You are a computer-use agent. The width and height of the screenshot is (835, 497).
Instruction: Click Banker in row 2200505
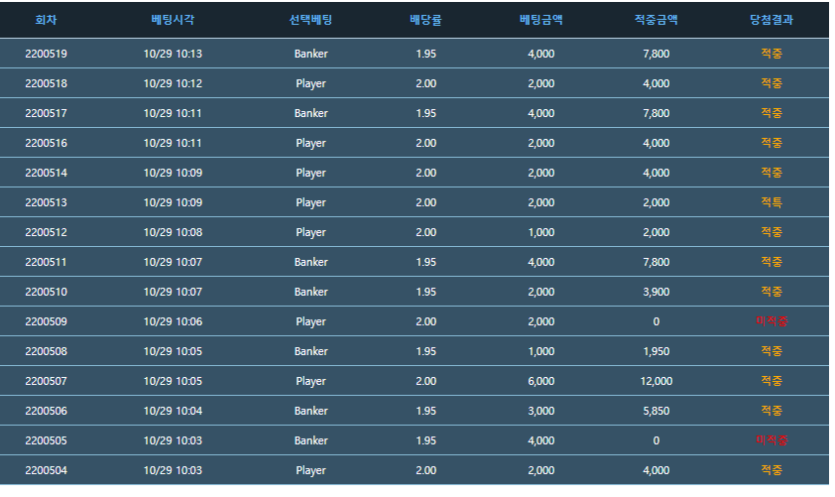pos(311,441)
